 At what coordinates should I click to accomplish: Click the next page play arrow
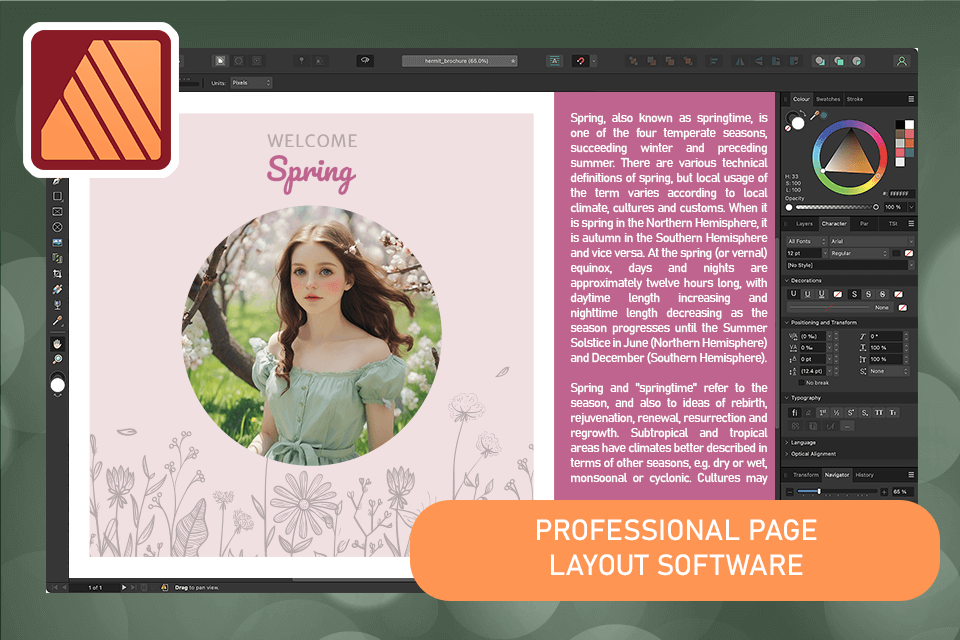click(x=124, y=587)
